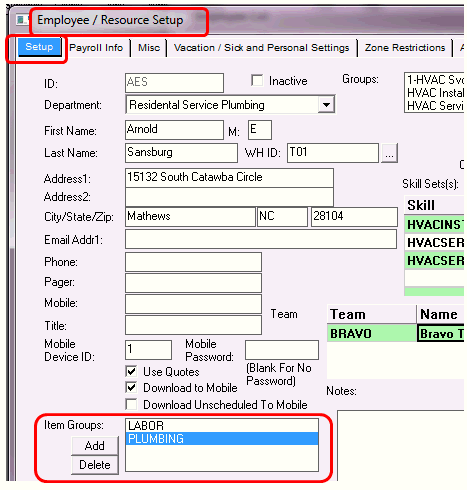Open Vacation / Sick and Personal Settings tab
467x490 pixels.
tap(261, 48)
